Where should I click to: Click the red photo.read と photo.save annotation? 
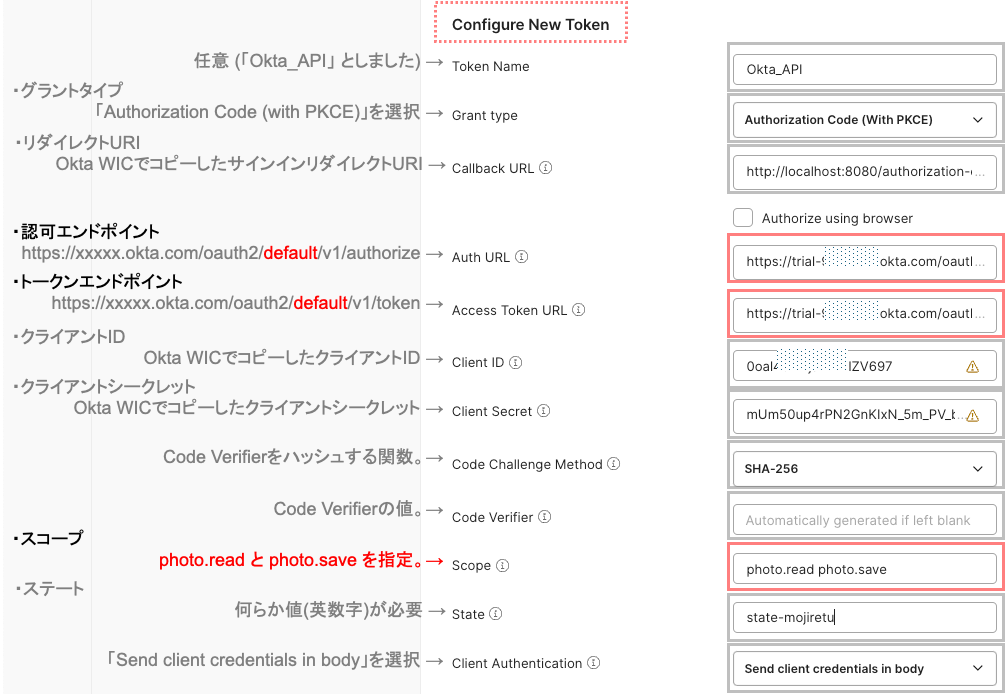pyautogui.click(x=291, y=560)
